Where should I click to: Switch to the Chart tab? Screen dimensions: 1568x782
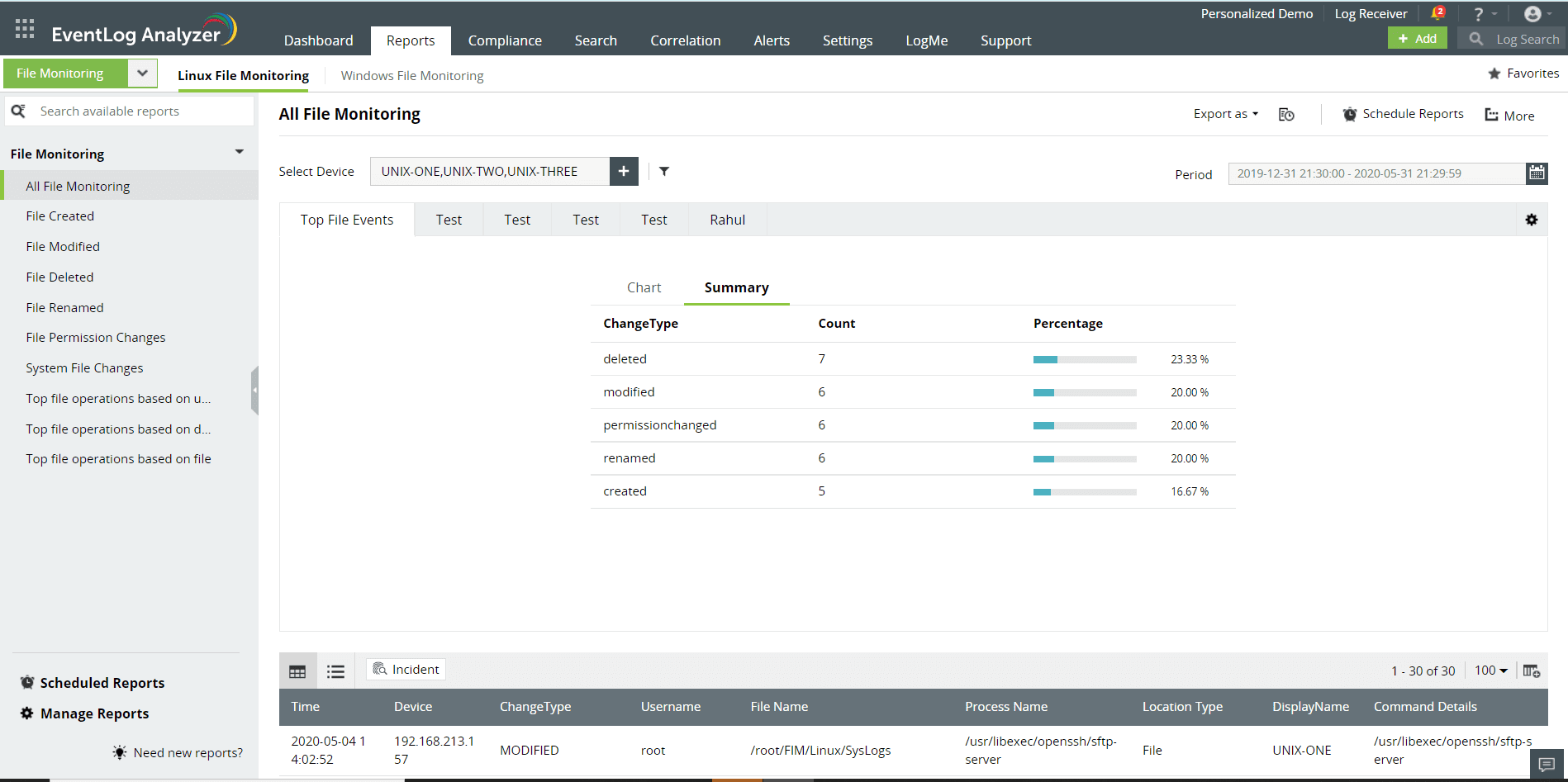tap(644, 287)
